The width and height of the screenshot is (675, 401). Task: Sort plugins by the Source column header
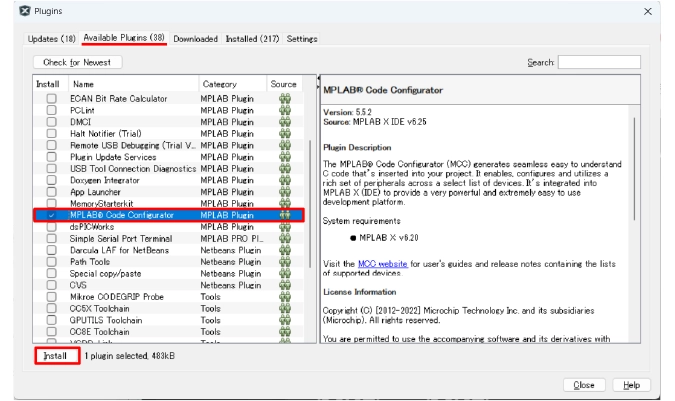pyautogui.click(x=283, y=84)
